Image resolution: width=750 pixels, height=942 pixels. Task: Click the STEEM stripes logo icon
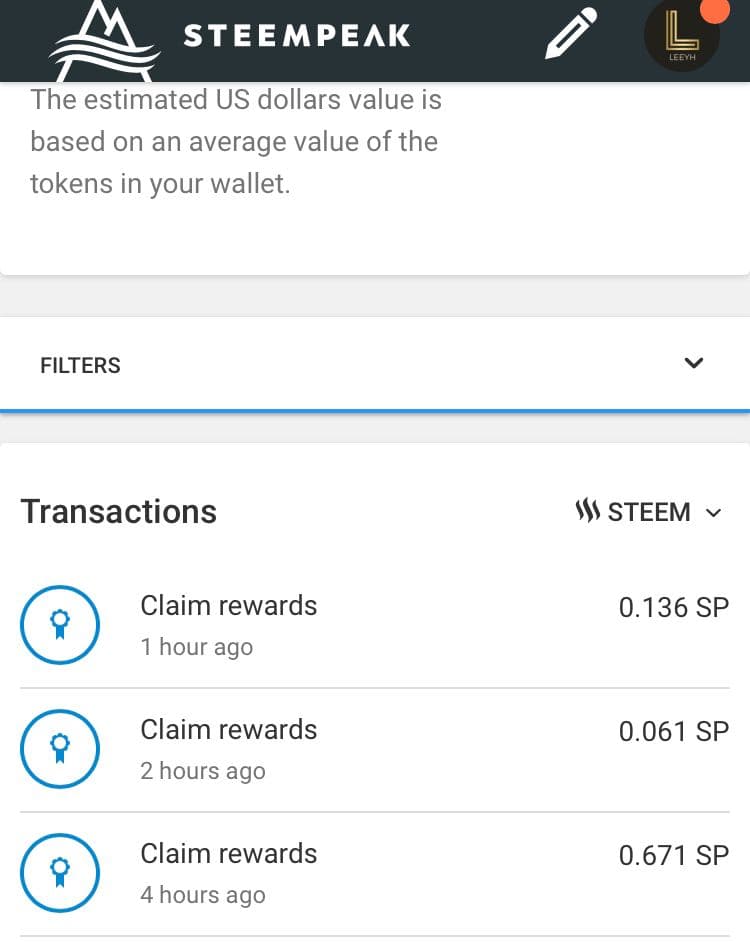(x=587, y=512)
